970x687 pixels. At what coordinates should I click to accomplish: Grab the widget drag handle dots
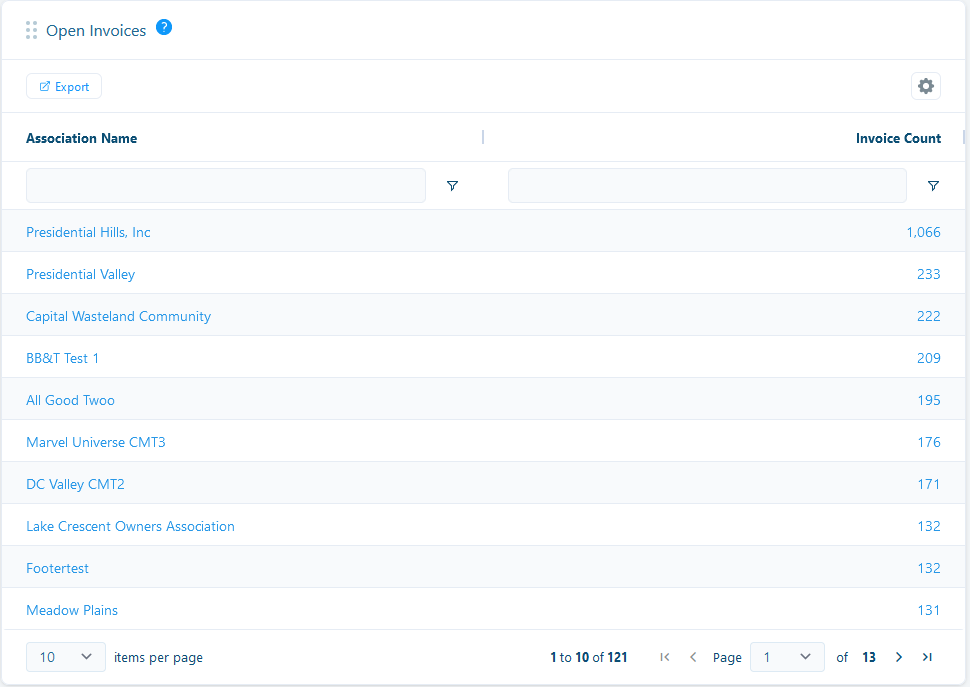coord(32,30)
